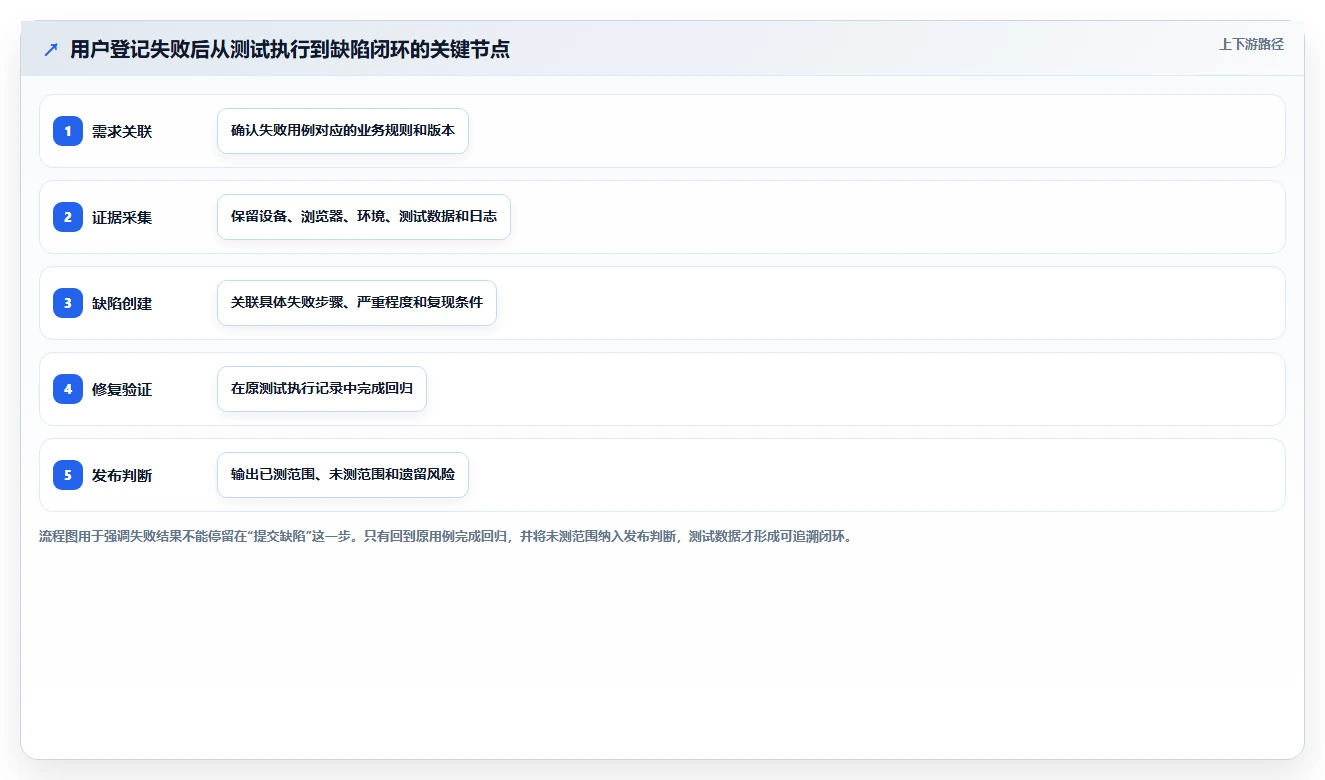The image size is (1325, 780).
Task: Open the 确认失败用例对应的业务规则和版本 card
Action: point(343,131)
